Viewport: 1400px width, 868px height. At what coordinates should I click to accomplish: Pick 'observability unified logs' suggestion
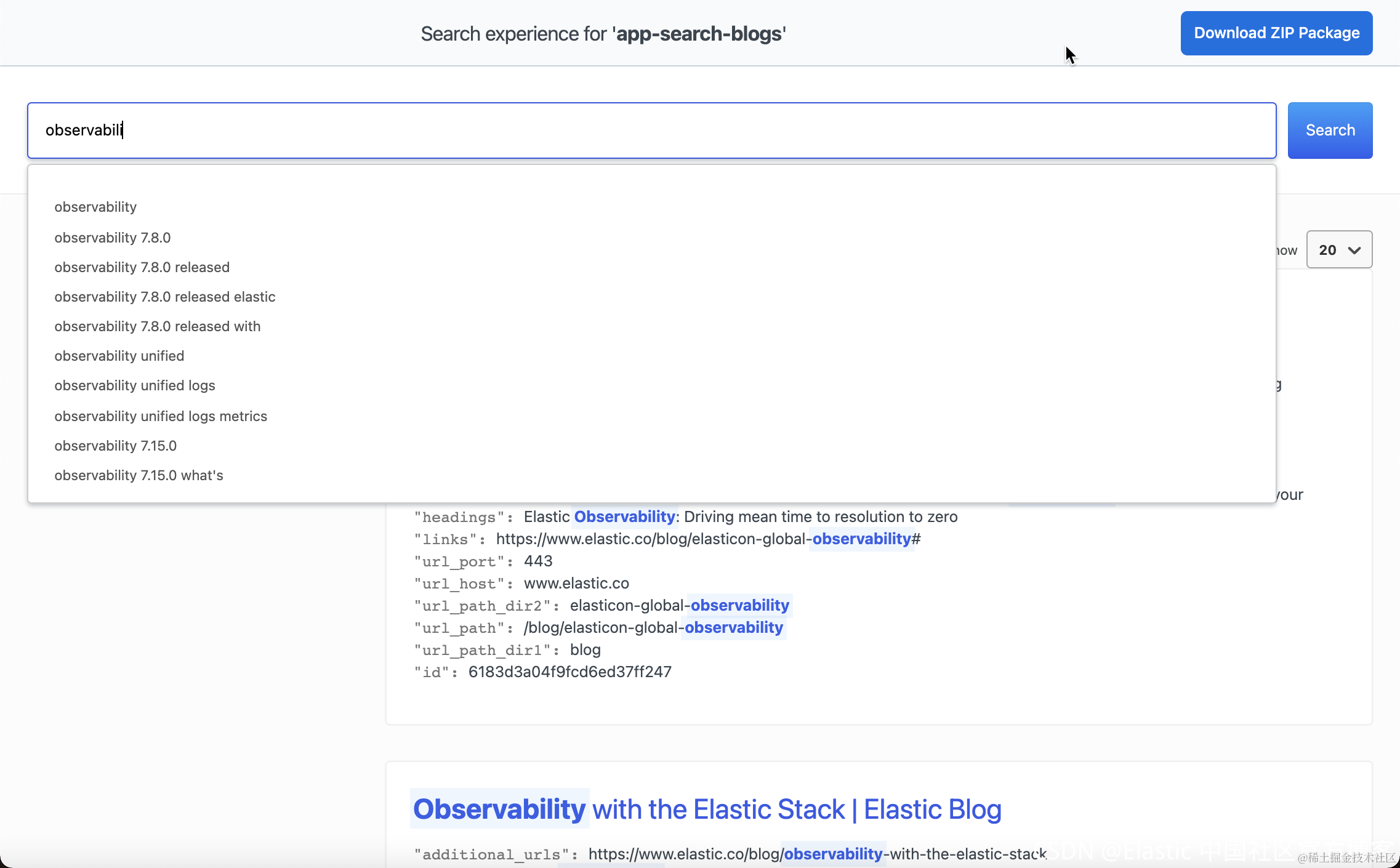click(134, 385)
